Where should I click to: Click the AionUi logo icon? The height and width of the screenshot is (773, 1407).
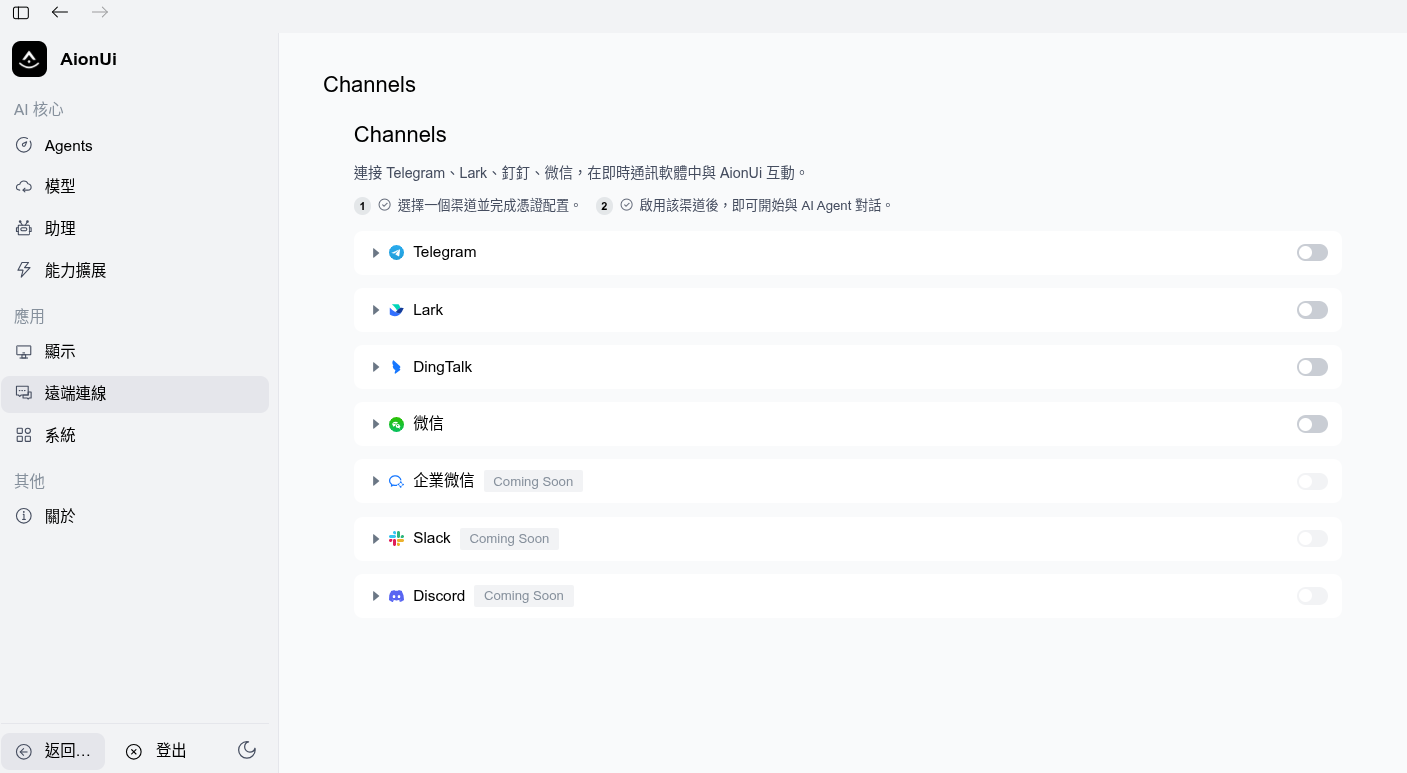(x=29, y=59)
